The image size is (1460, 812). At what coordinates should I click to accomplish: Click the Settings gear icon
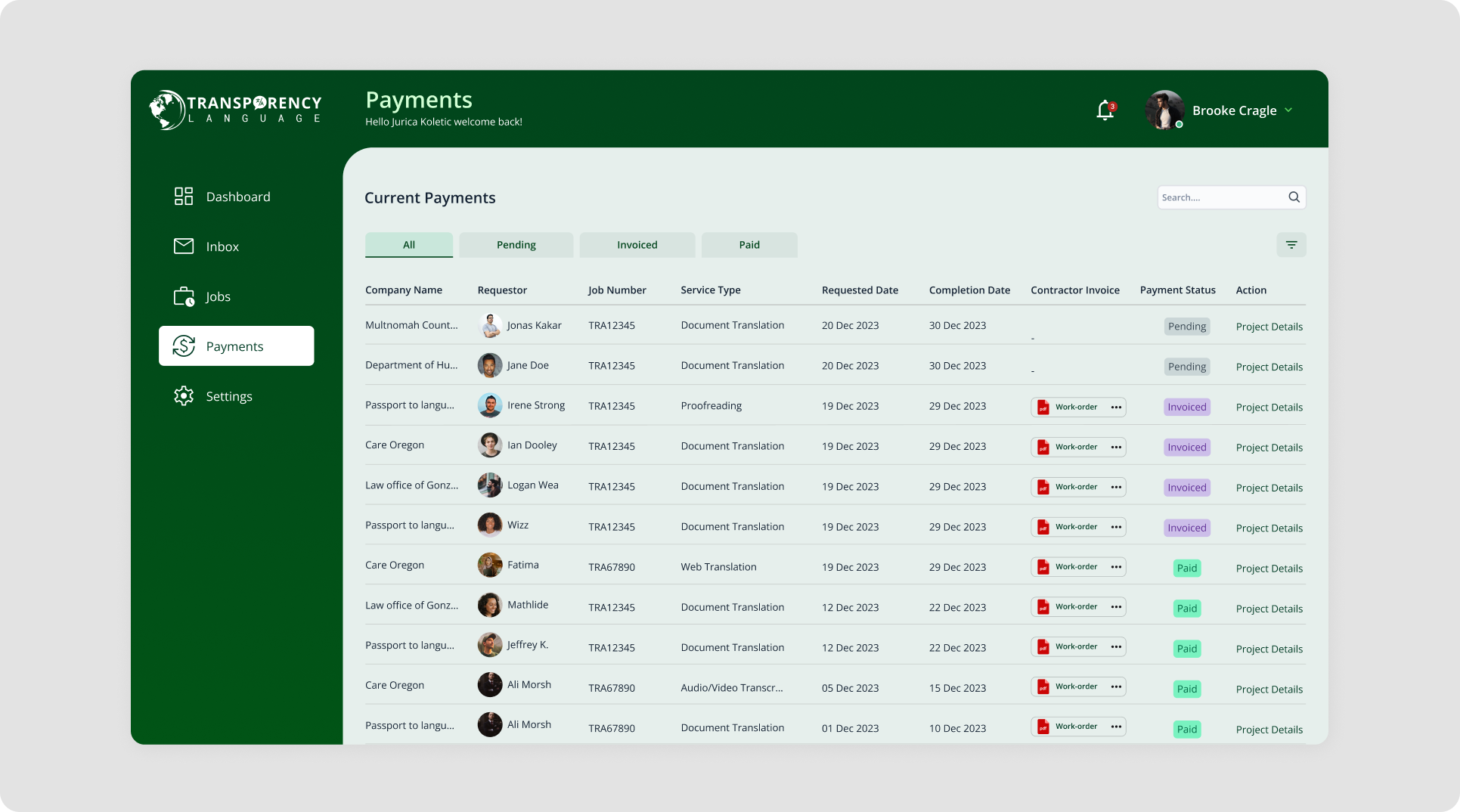click(x=184, y=396)
